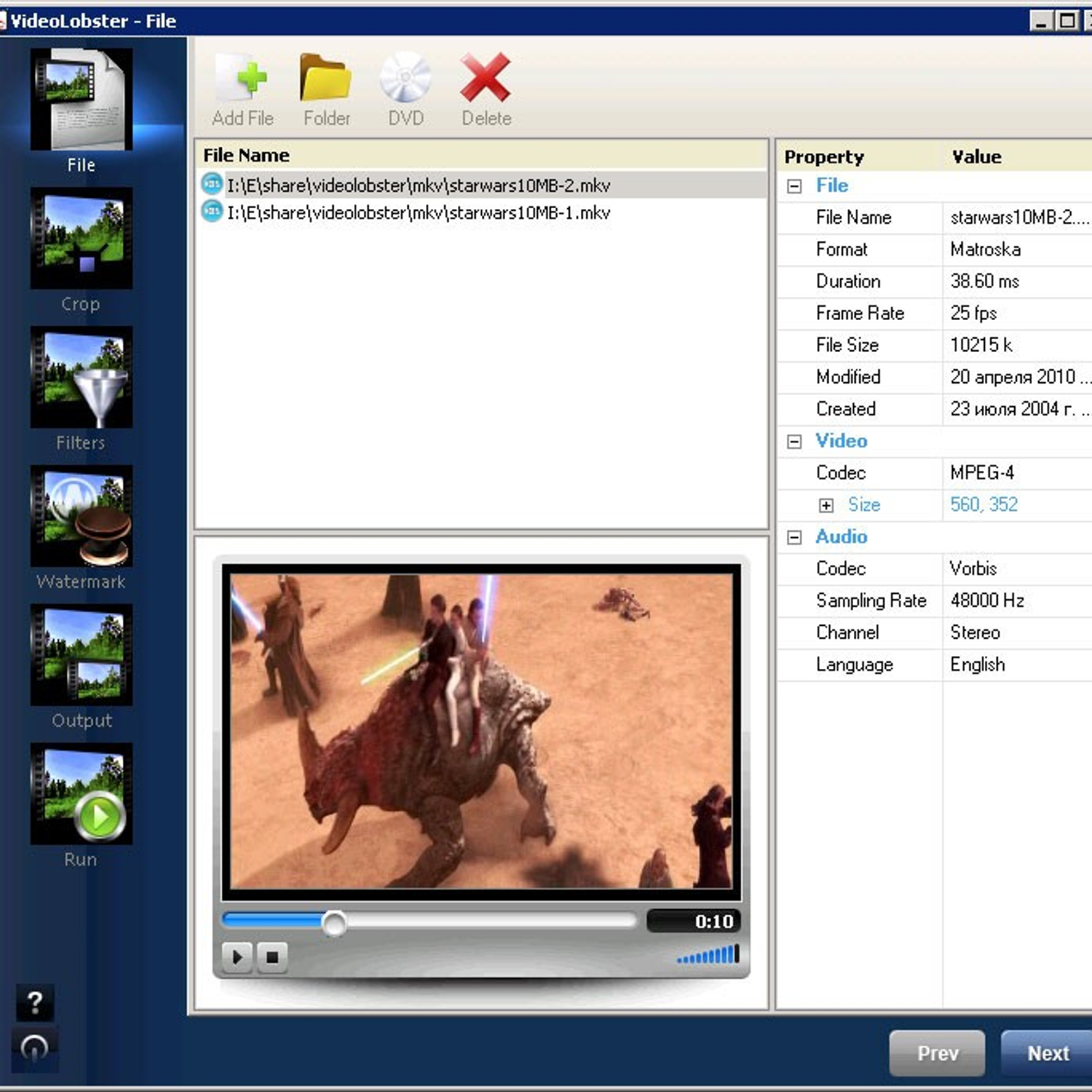Click the DVD disc toolbar icon
The image size is (1092, 1092).
[405, 78]
